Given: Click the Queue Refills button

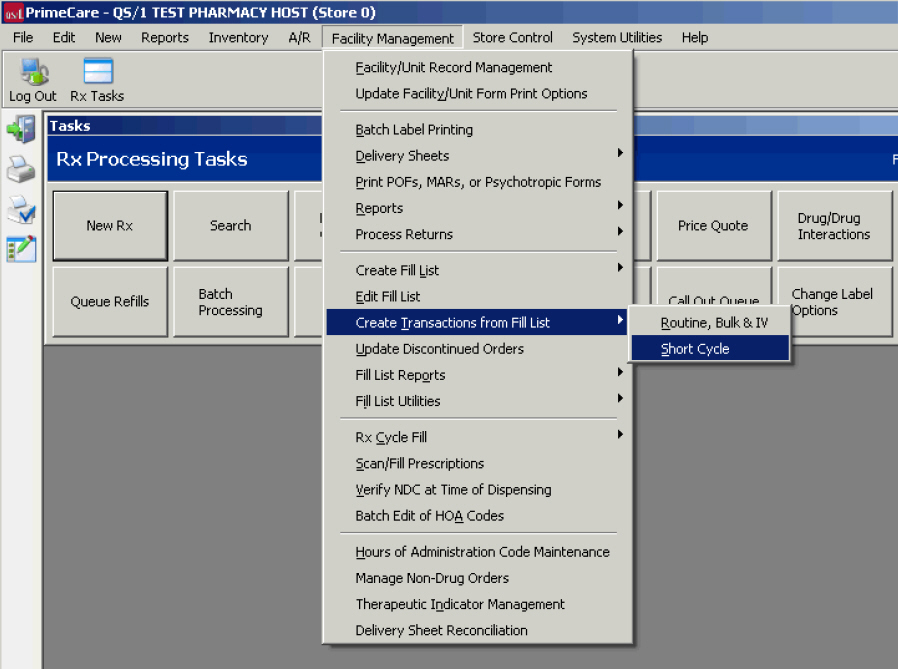Looking at the screenshot, I should click(109, 302).
